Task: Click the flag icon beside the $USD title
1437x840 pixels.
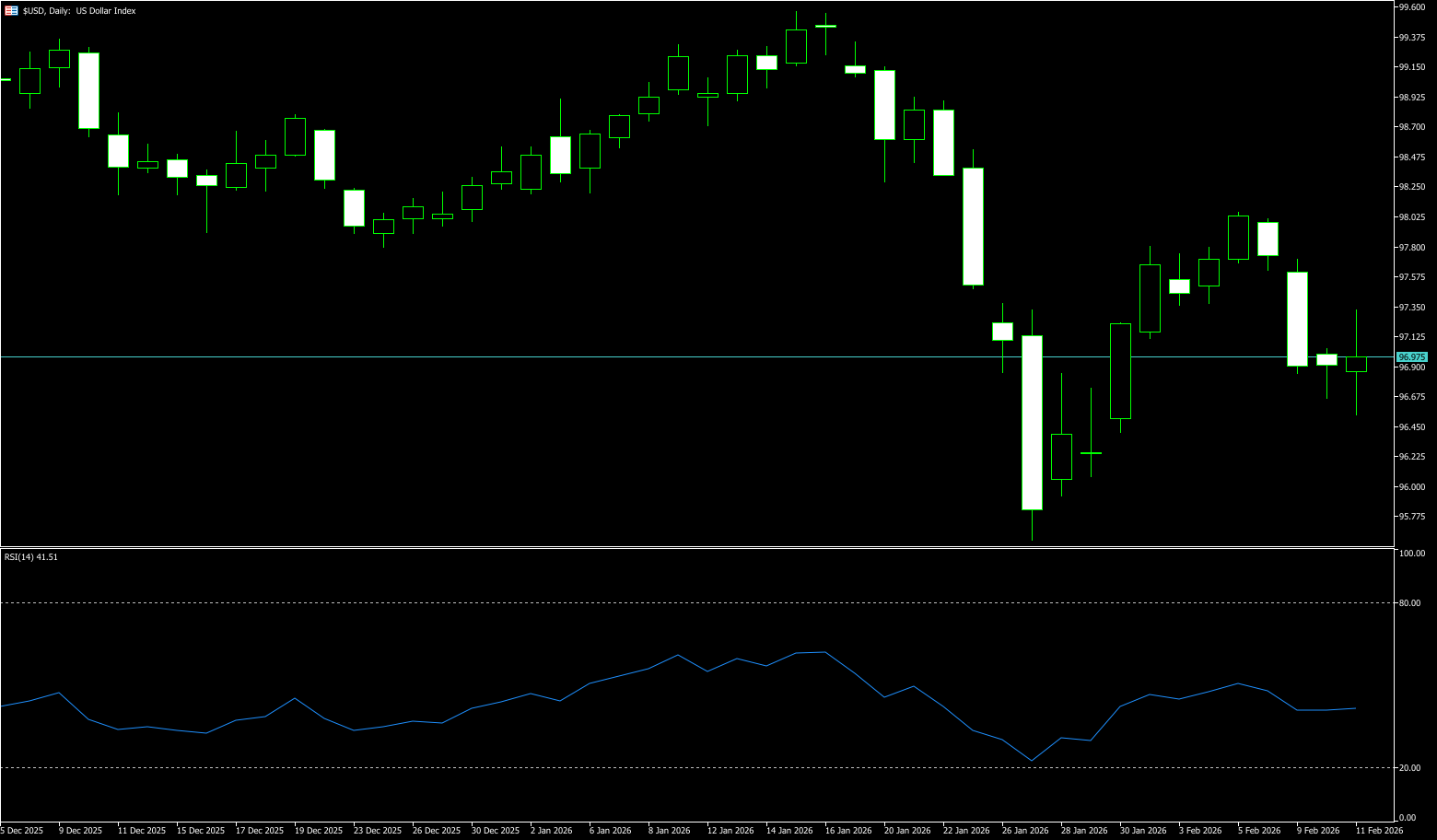Action: (x=11, y=11)
